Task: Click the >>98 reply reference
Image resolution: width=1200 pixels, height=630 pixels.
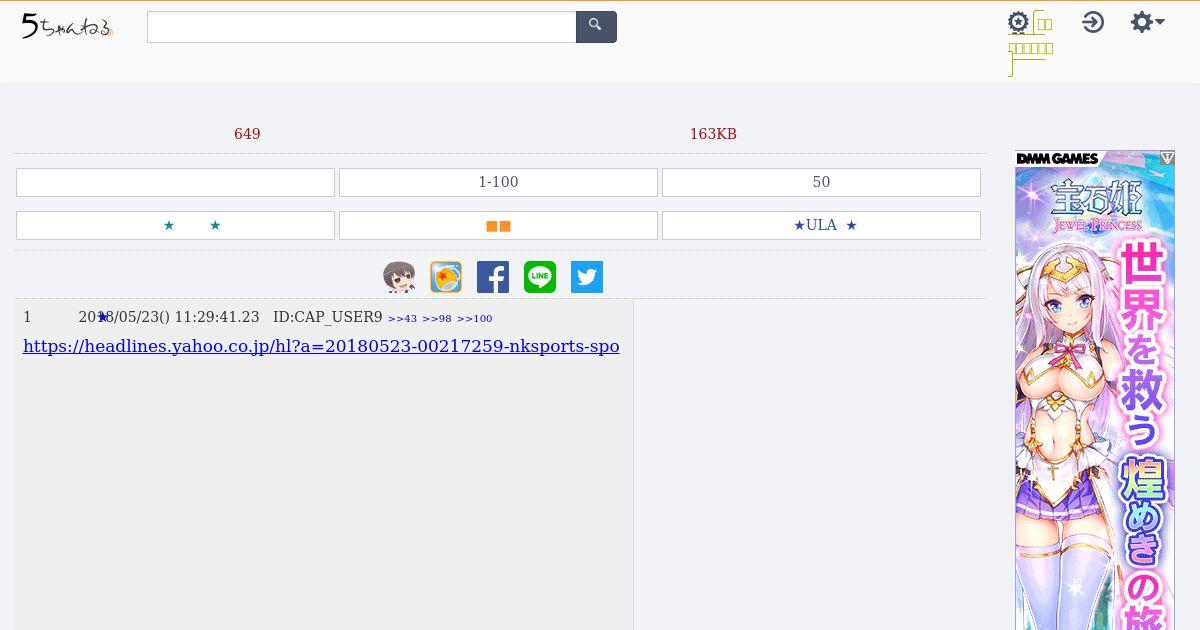Action: (x=437, y=318)
